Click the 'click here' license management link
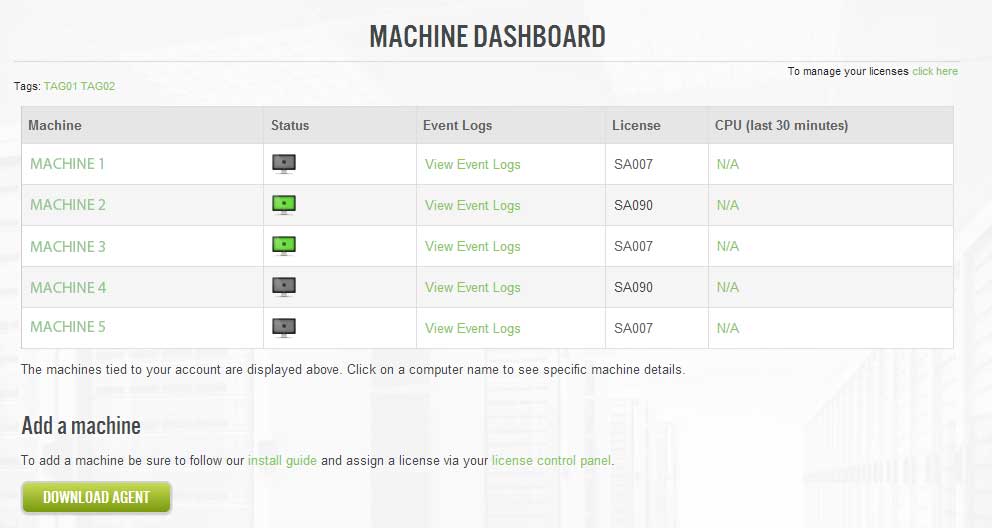 click(x=935, y=71)
